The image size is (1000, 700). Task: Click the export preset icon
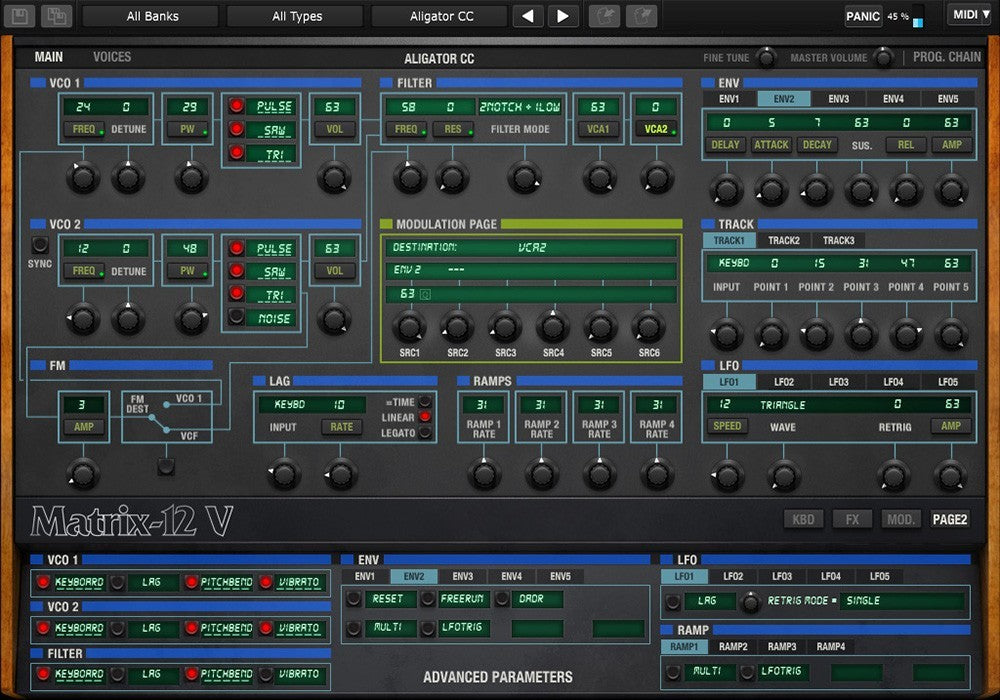(641, 16)
